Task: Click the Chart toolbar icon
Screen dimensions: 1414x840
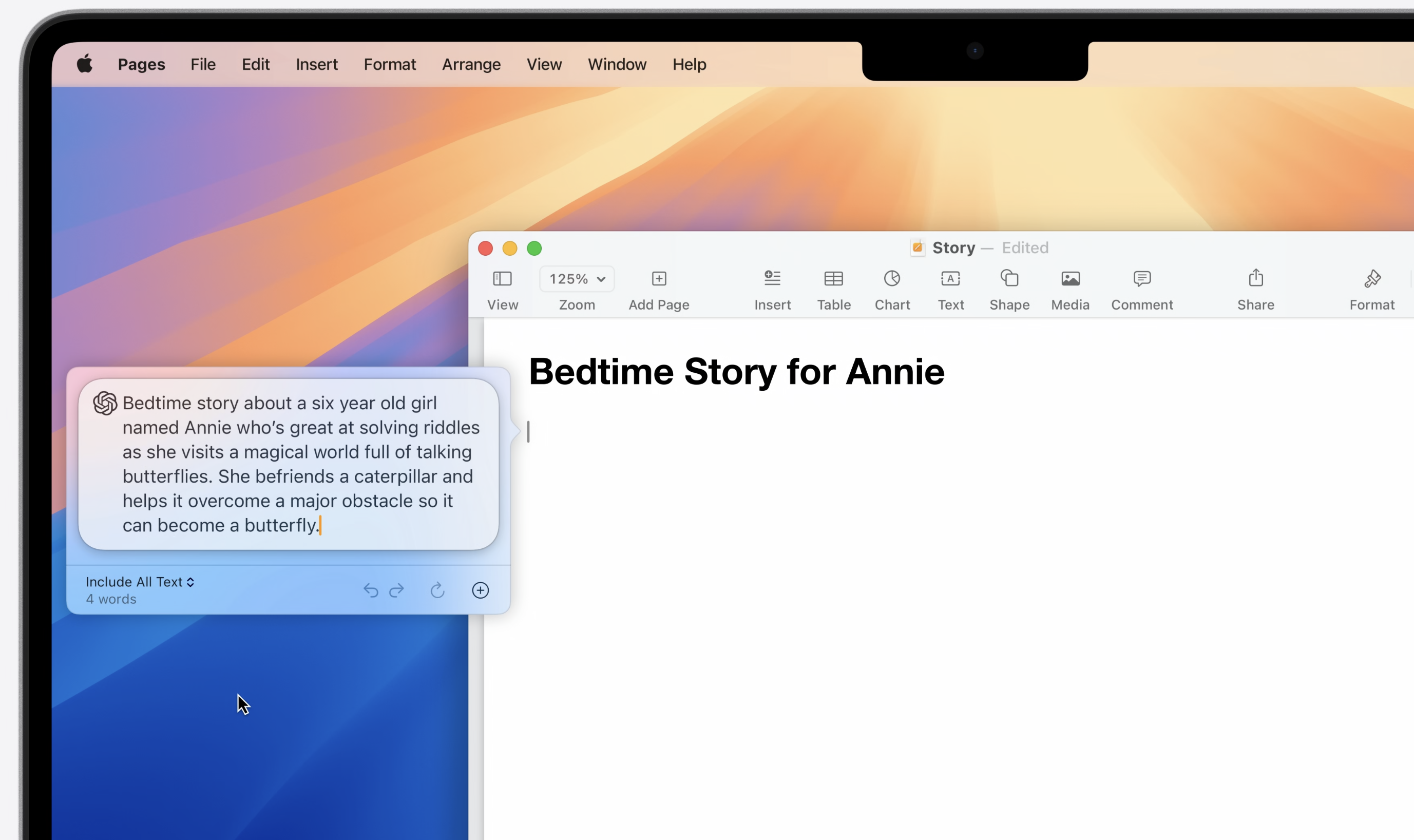Action: [x=892, y=278]
